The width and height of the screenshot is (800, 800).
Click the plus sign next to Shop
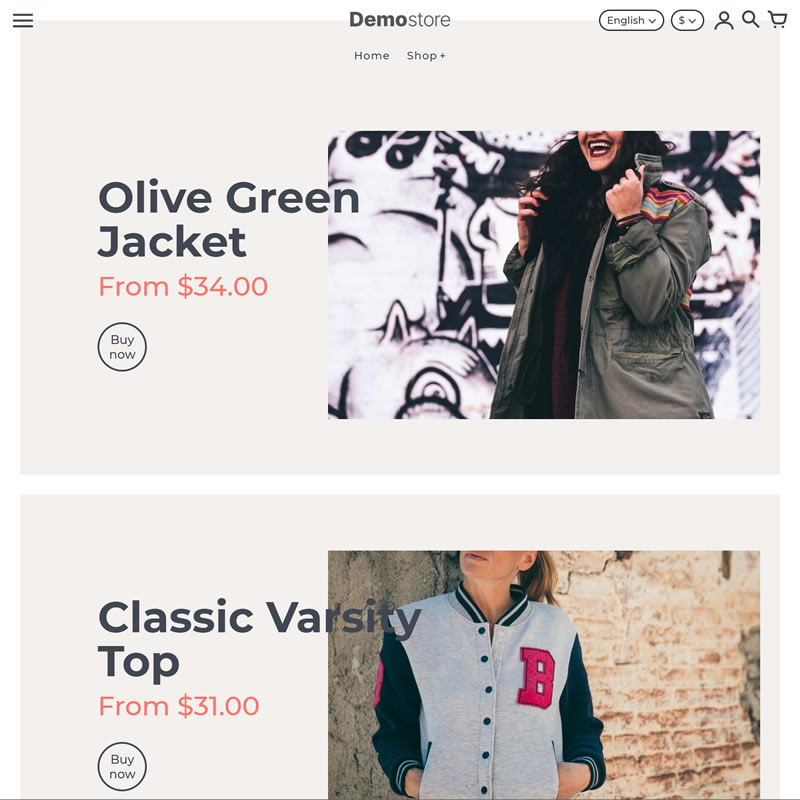pos(442,56)
